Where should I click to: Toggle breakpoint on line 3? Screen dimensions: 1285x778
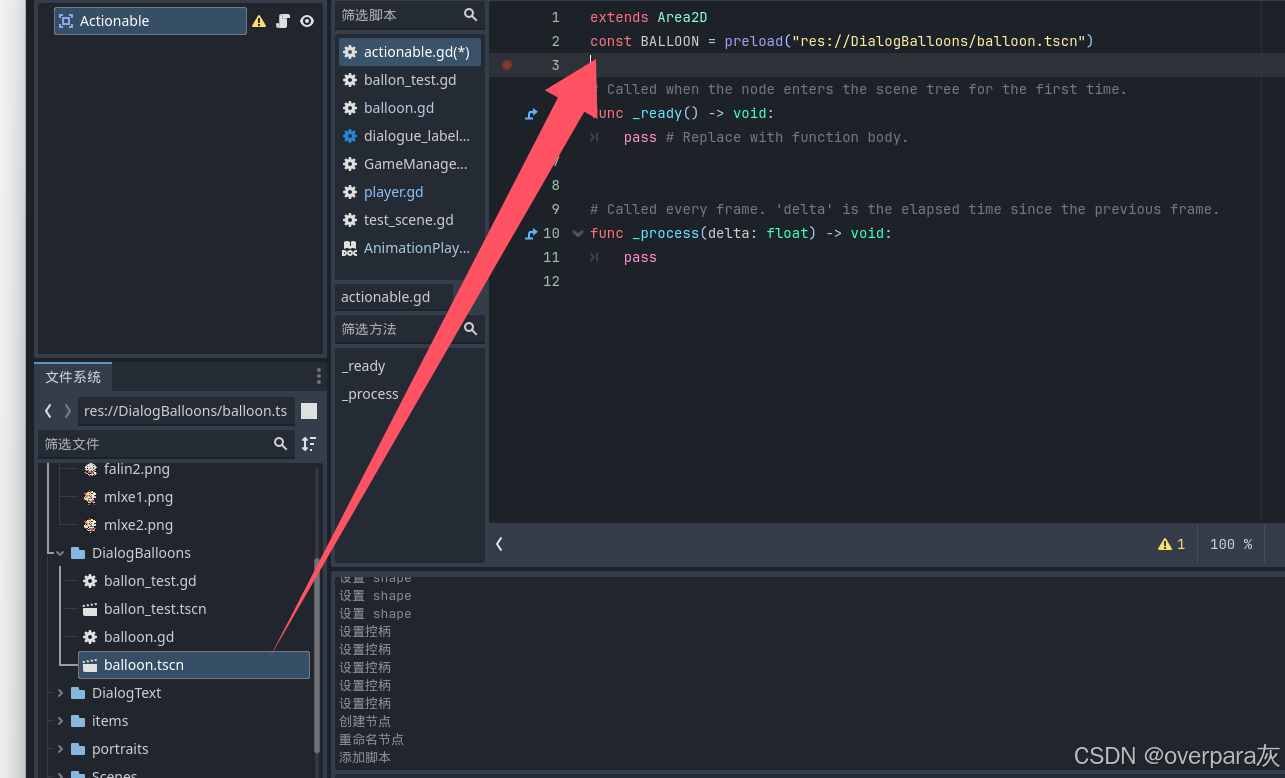[x=507, y=65]
